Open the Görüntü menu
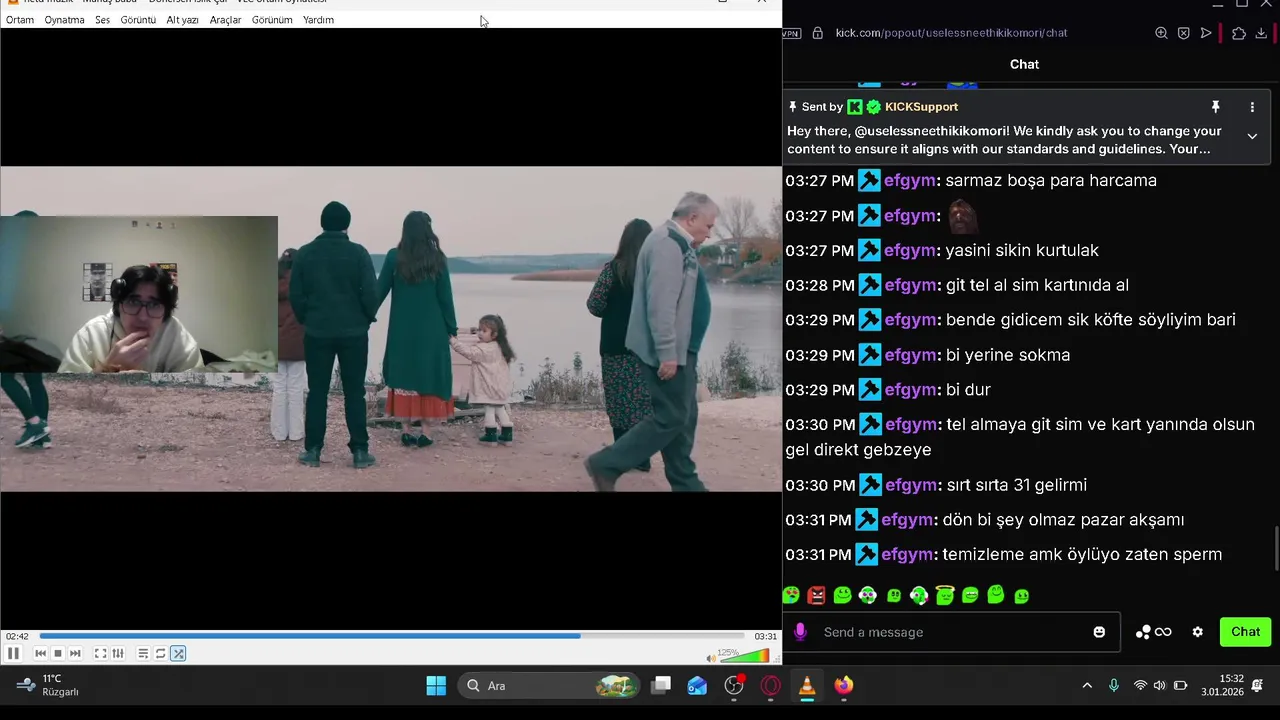The width and height of the screenshot is (1280, 720). pos(138,20)
